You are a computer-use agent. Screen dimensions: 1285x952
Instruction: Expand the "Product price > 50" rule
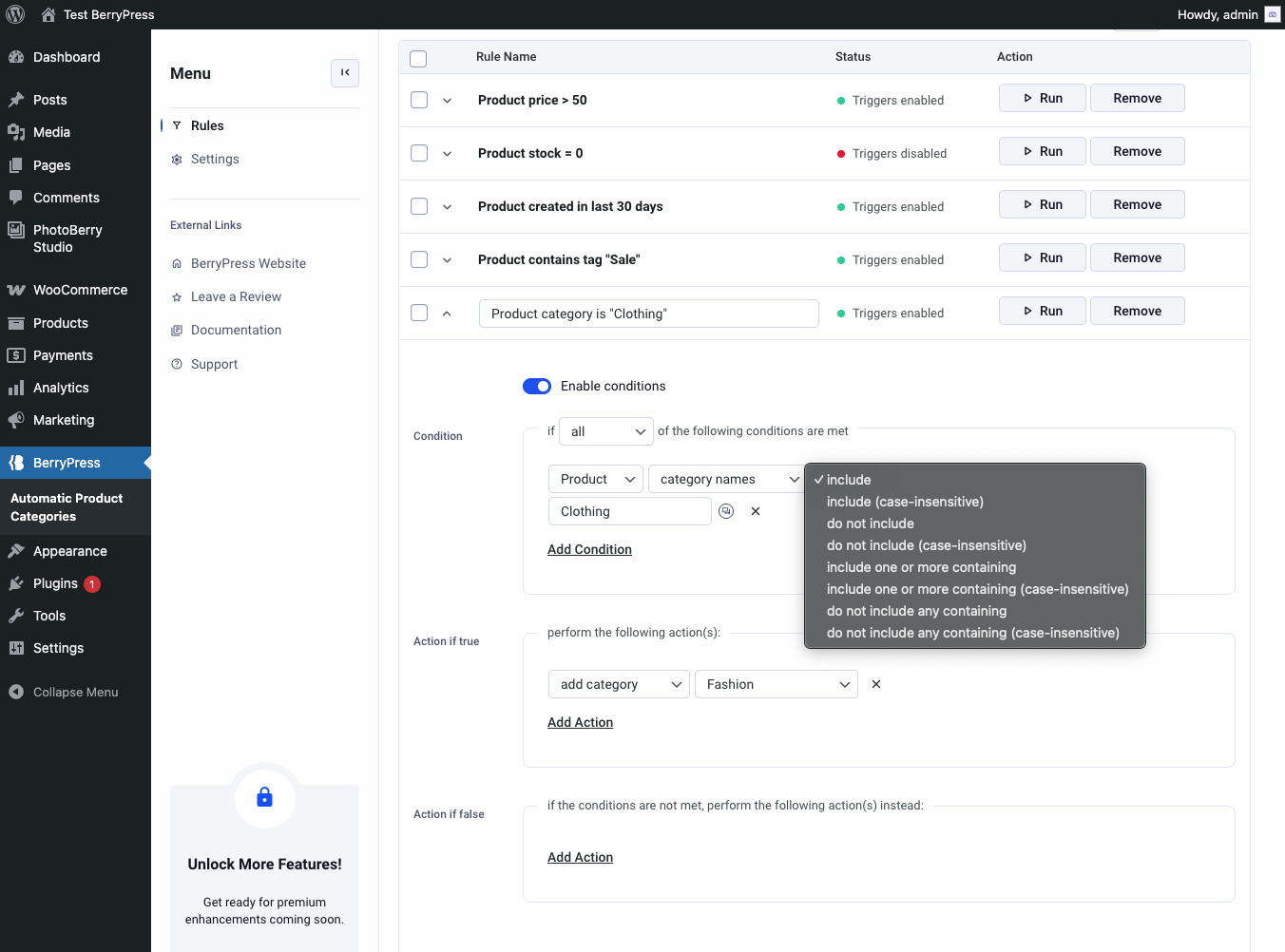(447, 101)
